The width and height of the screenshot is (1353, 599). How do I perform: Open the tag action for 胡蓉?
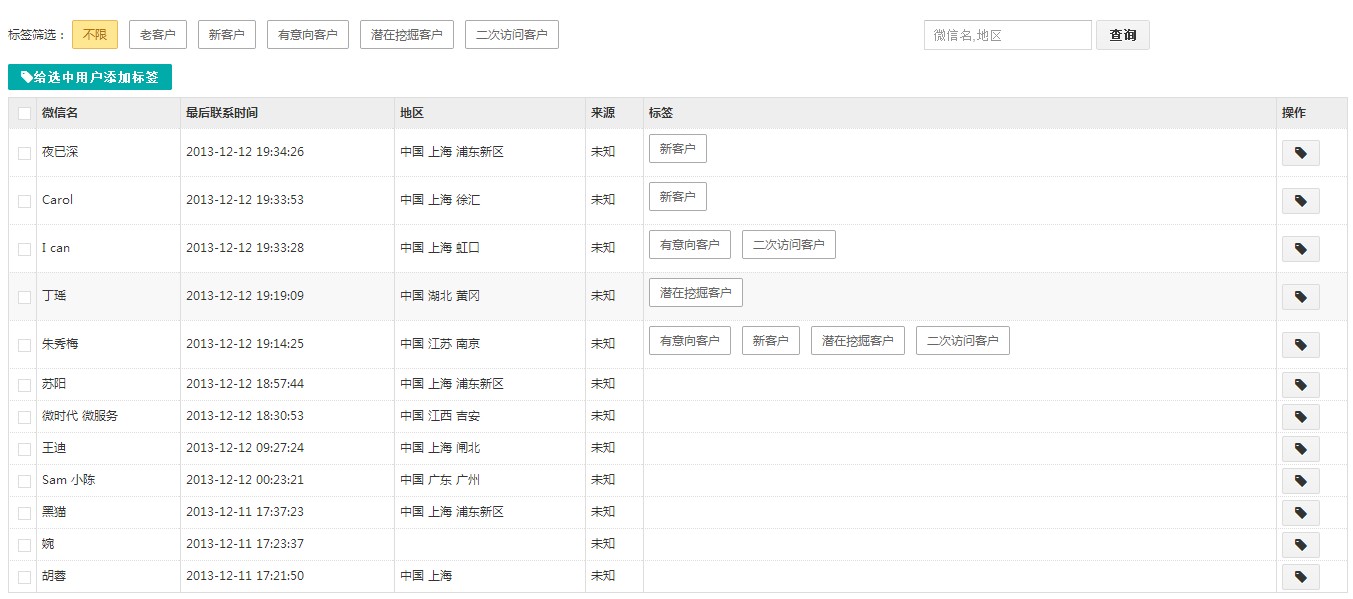tap(1300, 577)
